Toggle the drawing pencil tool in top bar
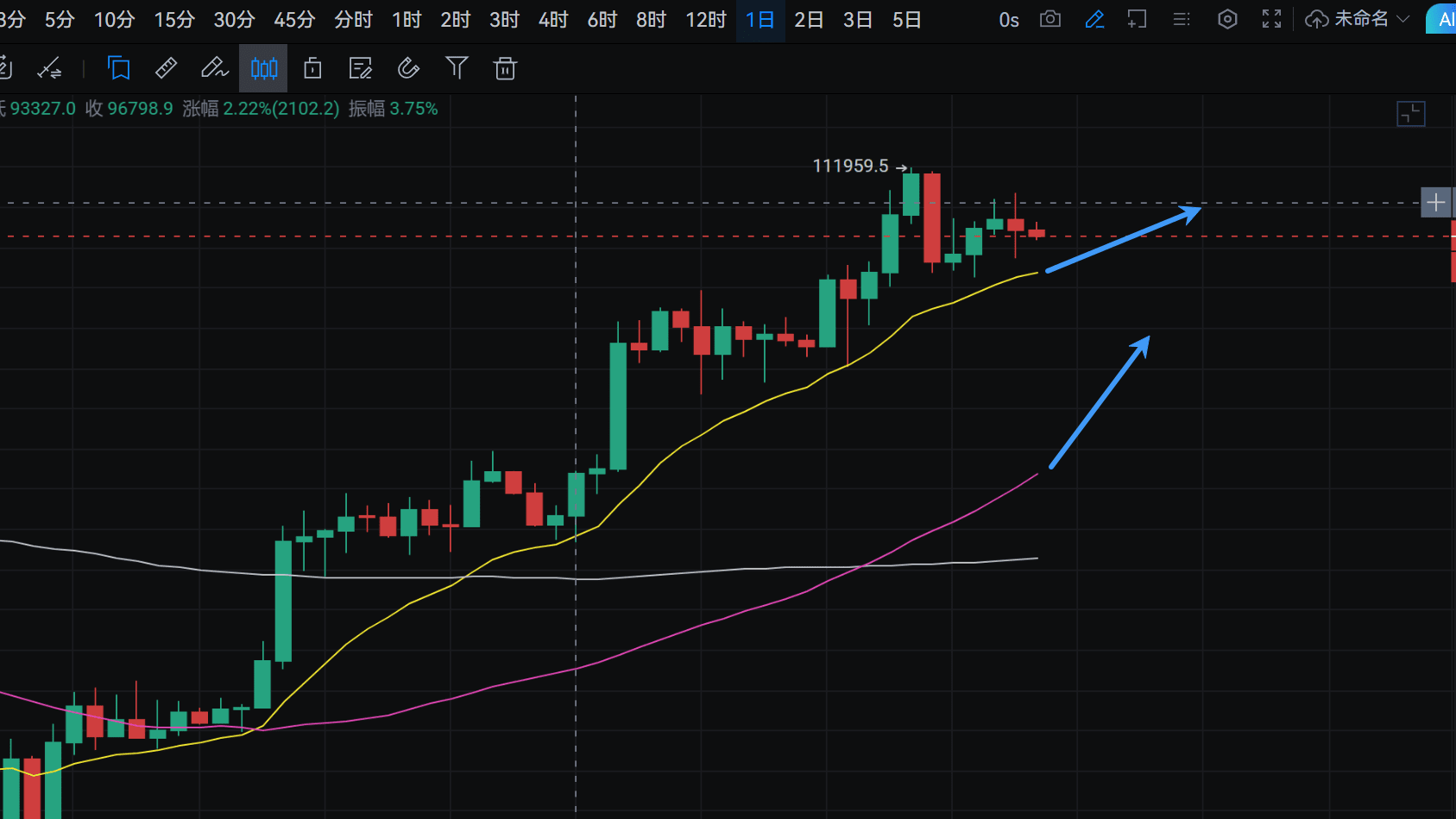1456x819 pixels. (x=1094, y=19)
